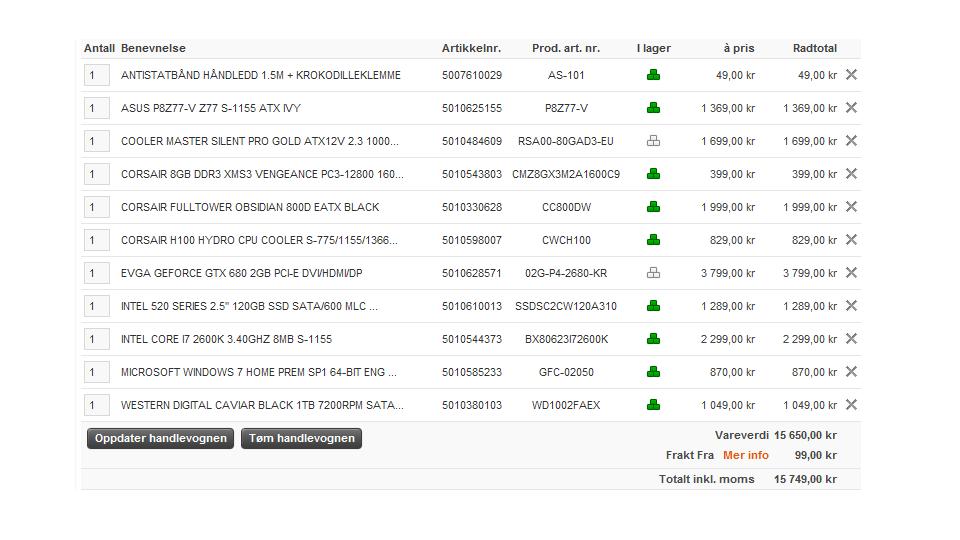Click article number 5010380103

pos(471,406)
